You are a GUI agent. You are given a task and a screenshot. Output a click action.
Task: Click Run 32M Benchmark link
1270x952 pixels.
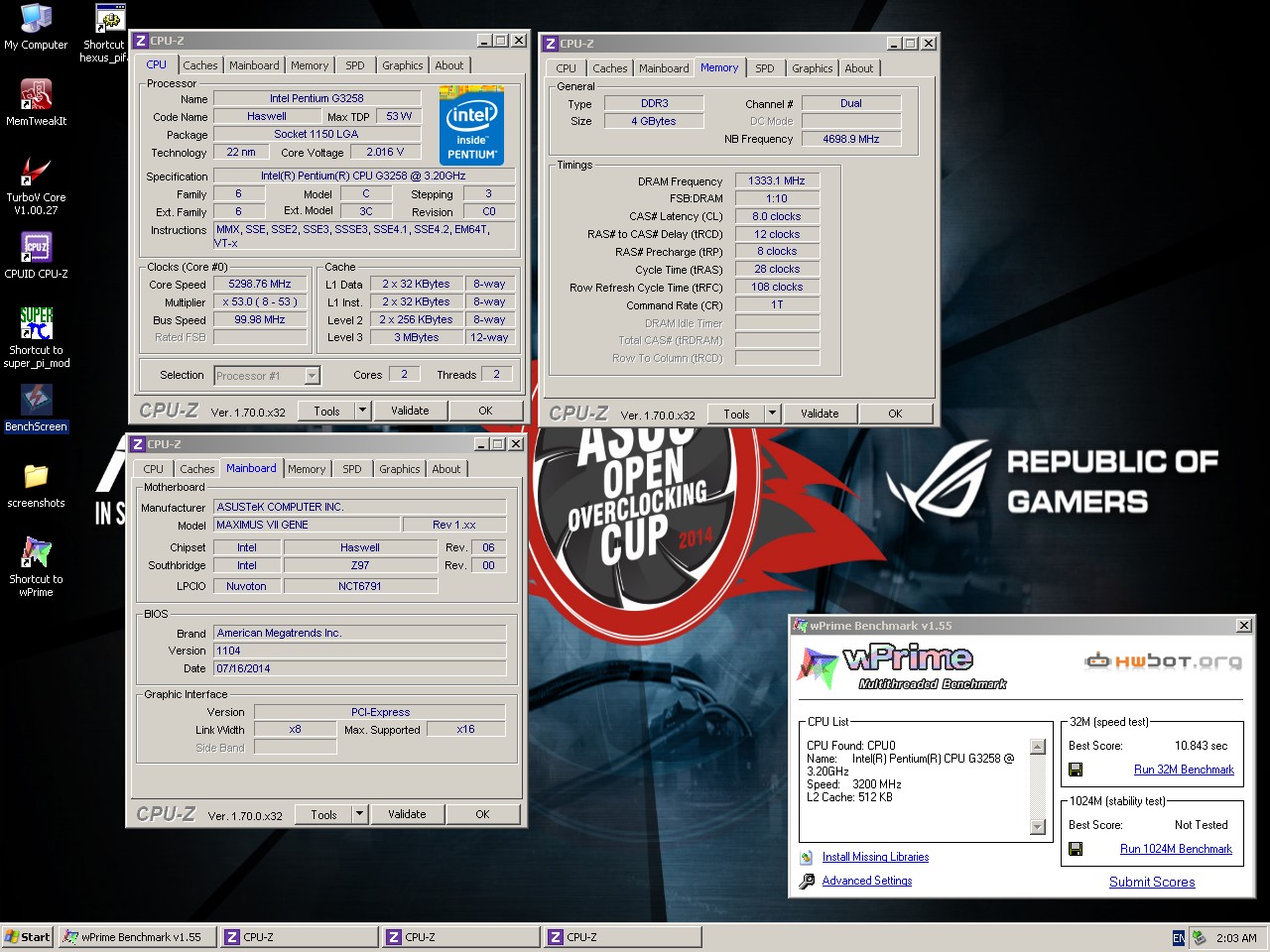[x=1184, y=770]
